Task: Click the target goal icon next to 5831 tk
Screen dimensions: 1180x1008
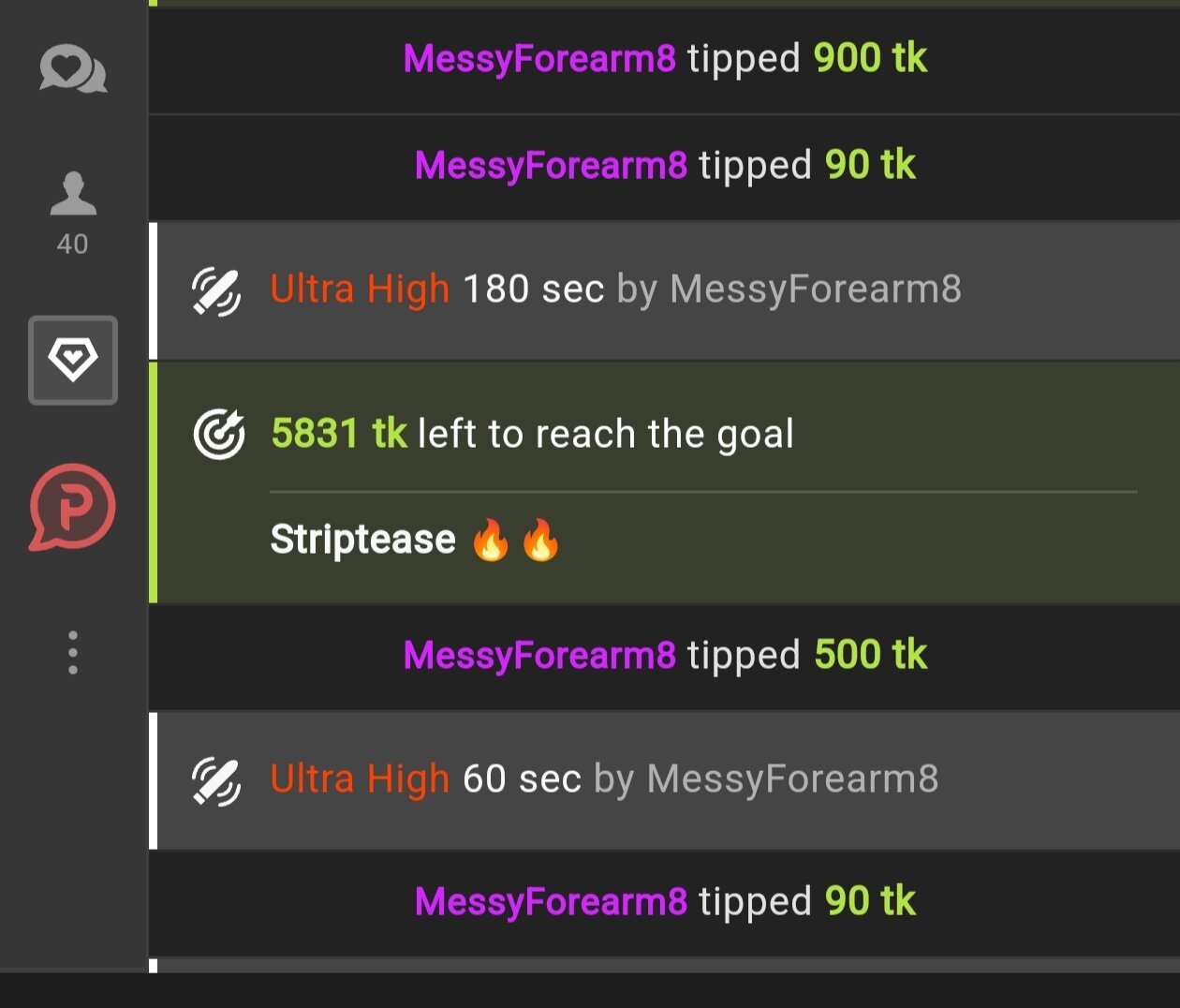Action: pos(219,434)
